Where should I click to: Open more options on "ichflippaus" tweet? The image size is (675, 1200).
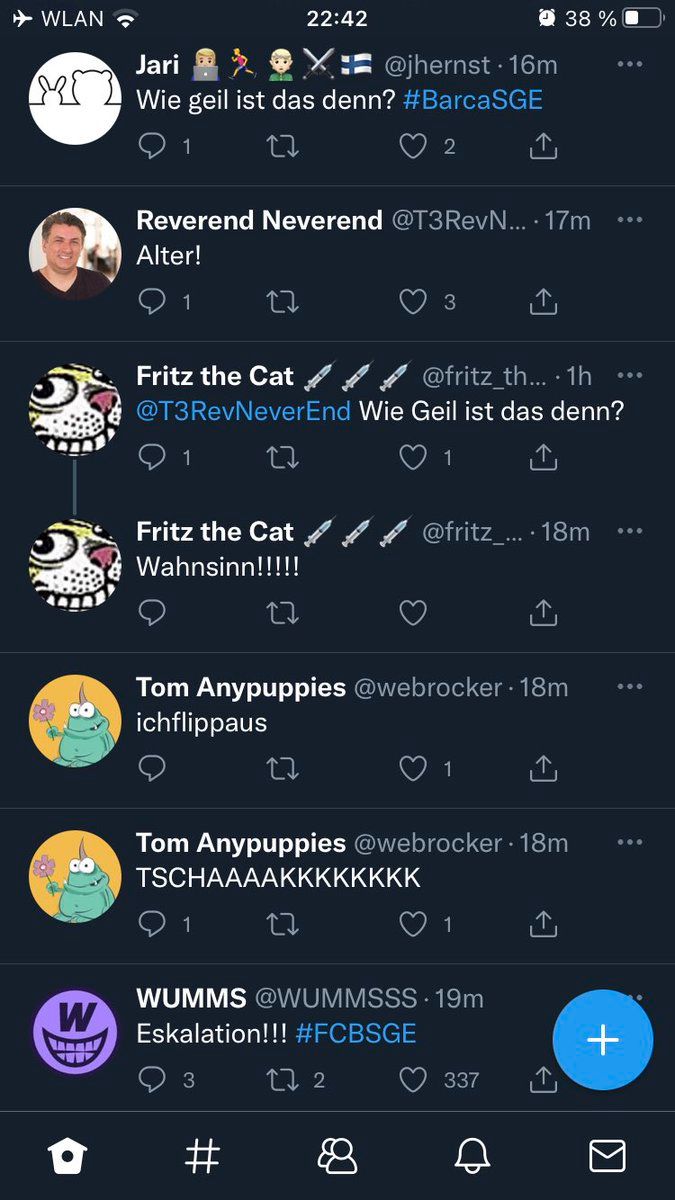629,686
